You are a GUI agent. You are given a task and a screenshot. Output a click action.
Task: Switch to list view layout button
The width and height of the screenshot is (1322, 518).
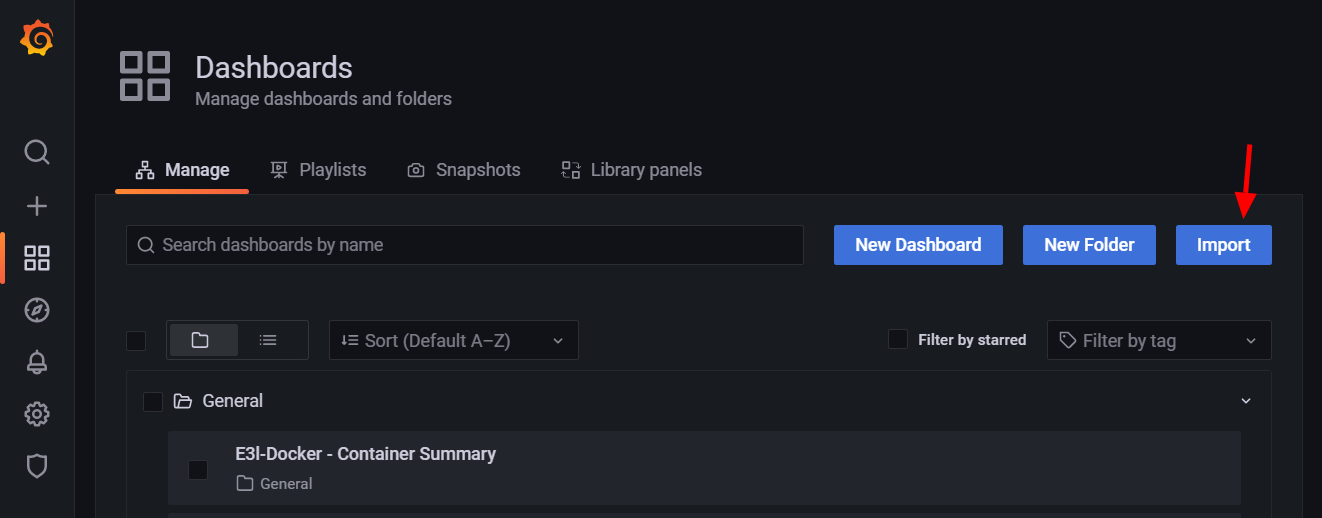268,340
